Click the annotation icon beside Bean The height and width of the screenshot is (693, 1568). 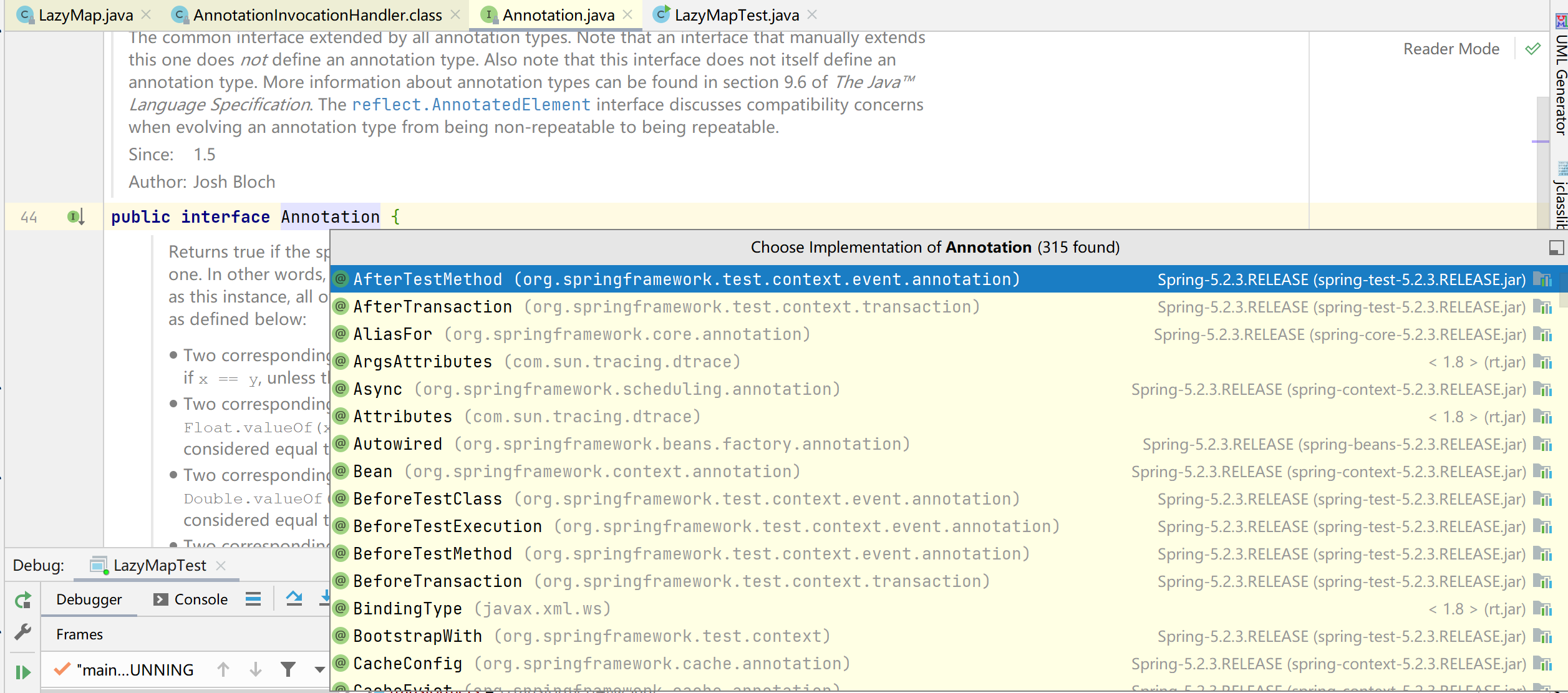[x=341, y=471]
